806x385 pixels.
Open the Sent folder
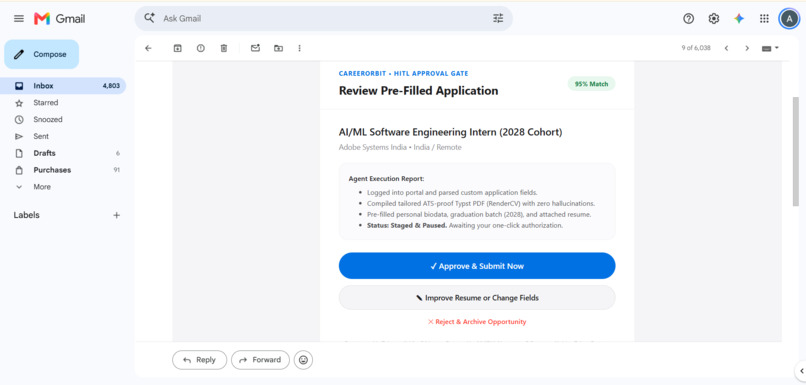point(63,136)
